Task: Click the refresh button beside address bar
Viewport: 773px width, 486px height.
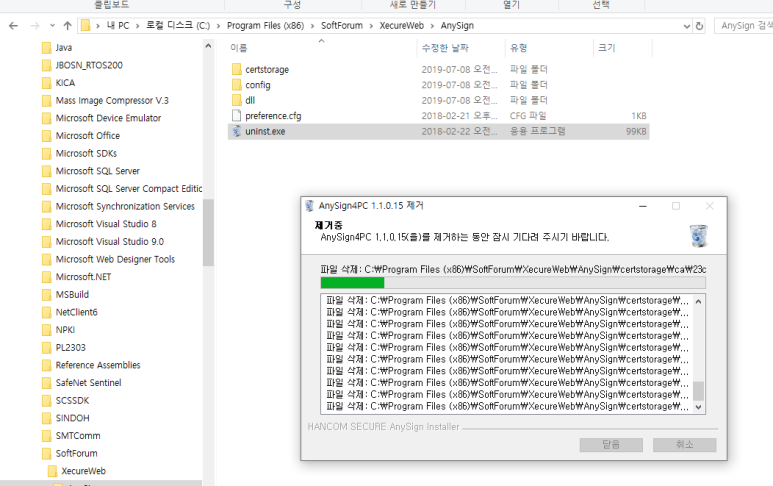Action: (x=699, y=26)
